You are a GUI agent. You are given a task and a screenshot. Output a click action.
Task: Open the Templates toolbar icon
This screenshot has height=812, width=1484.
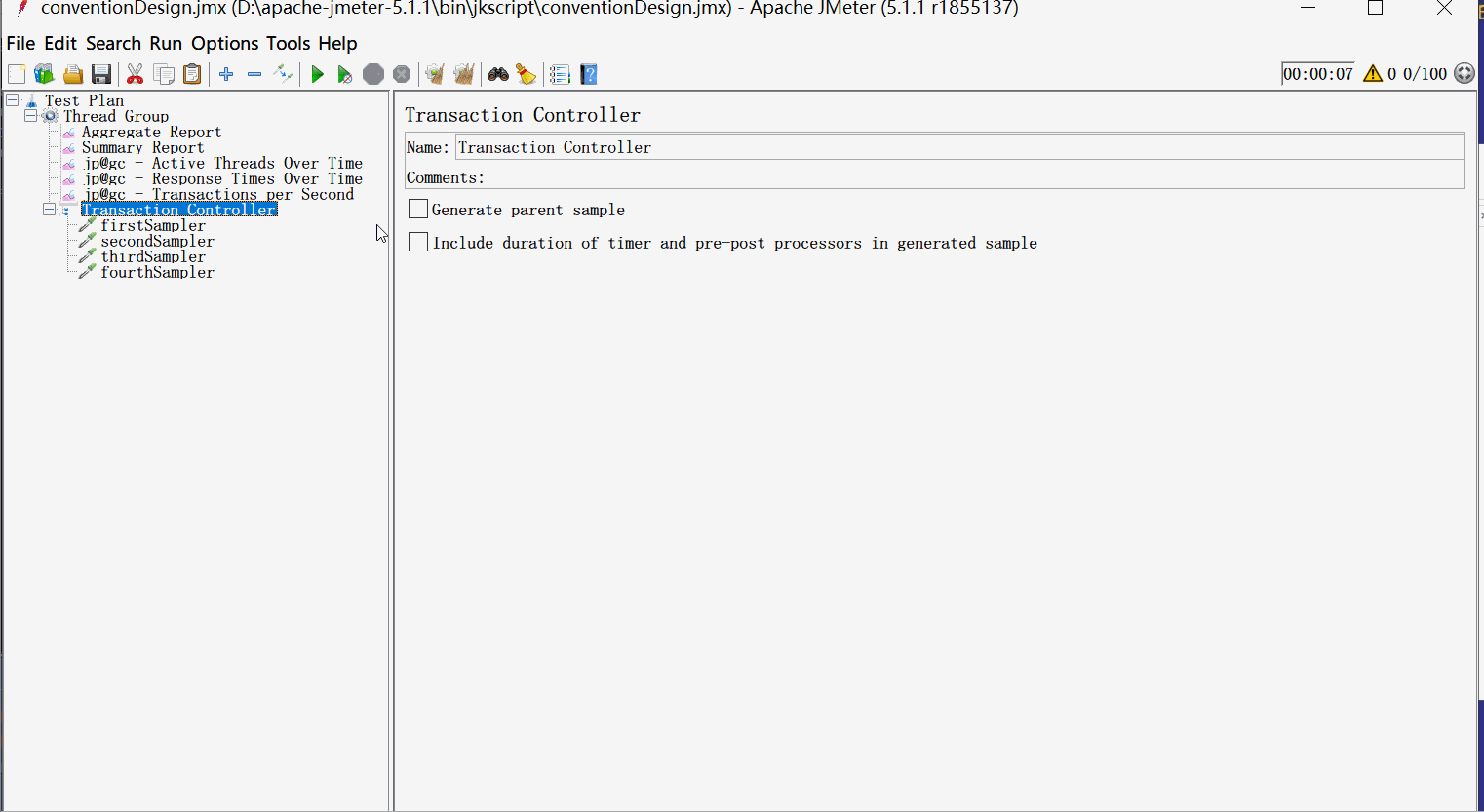tap(44, 74)
